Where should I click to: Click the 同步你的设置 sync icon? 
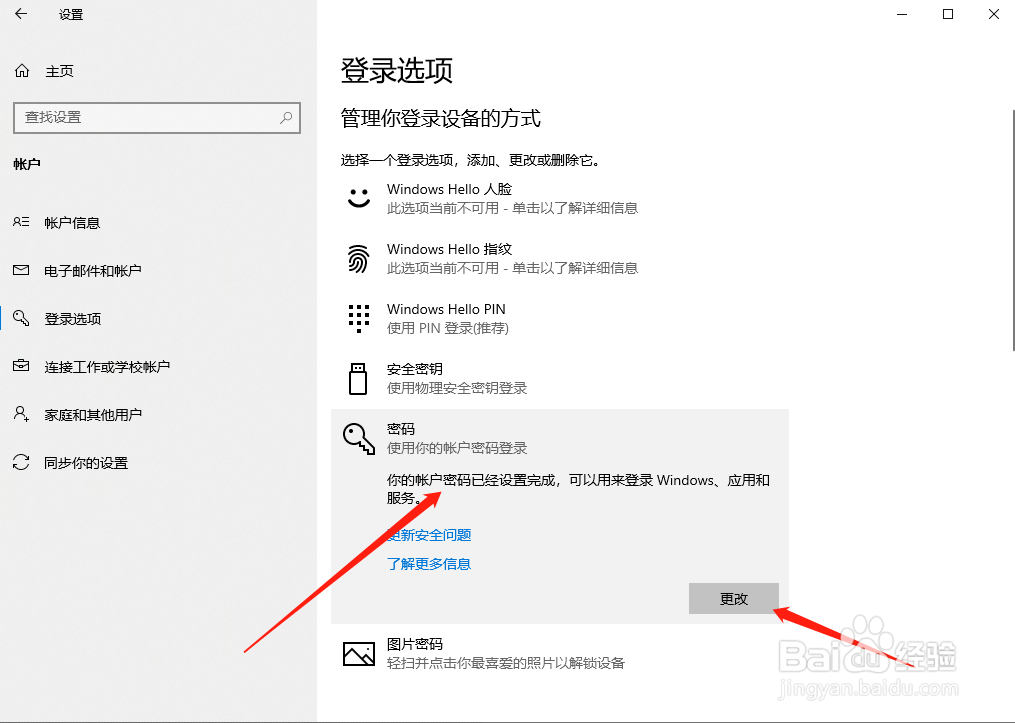pyautogui.click(x=21, y=462)
